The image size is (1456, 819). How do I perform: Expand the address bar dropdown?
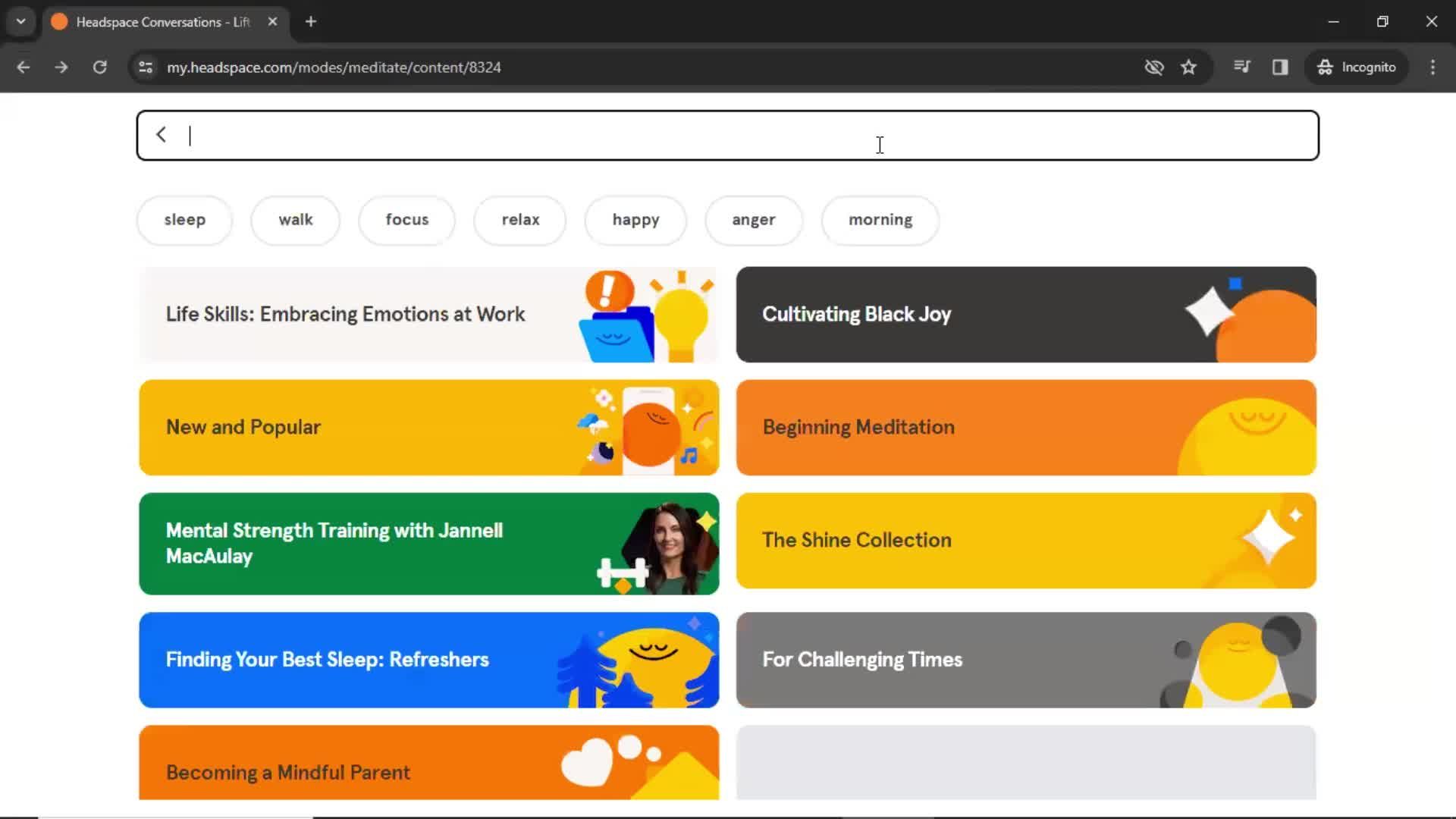pos(21,21)
